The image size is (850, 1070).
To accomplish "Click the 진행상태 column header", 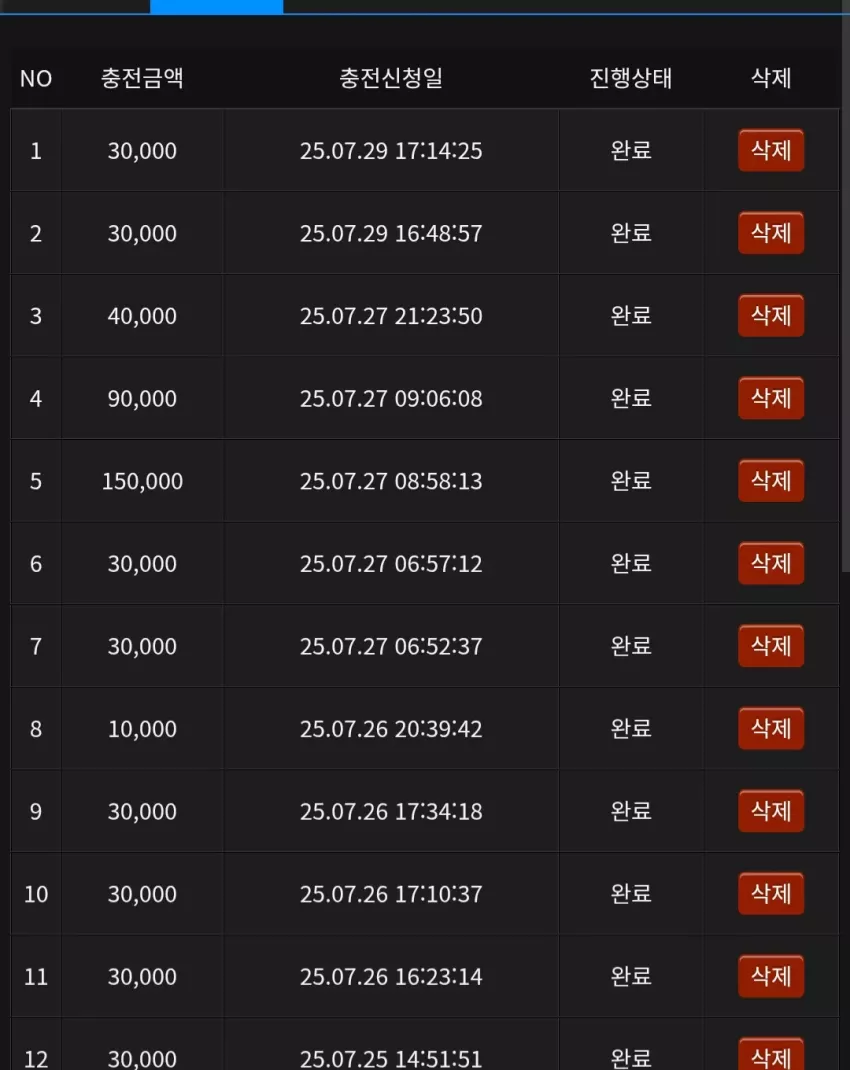I will coord(630,78).
